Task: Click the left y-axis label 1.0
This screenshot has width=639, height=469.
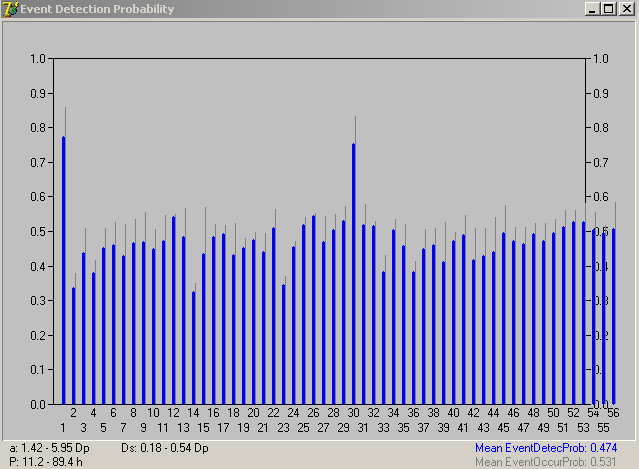Action: 38,59
